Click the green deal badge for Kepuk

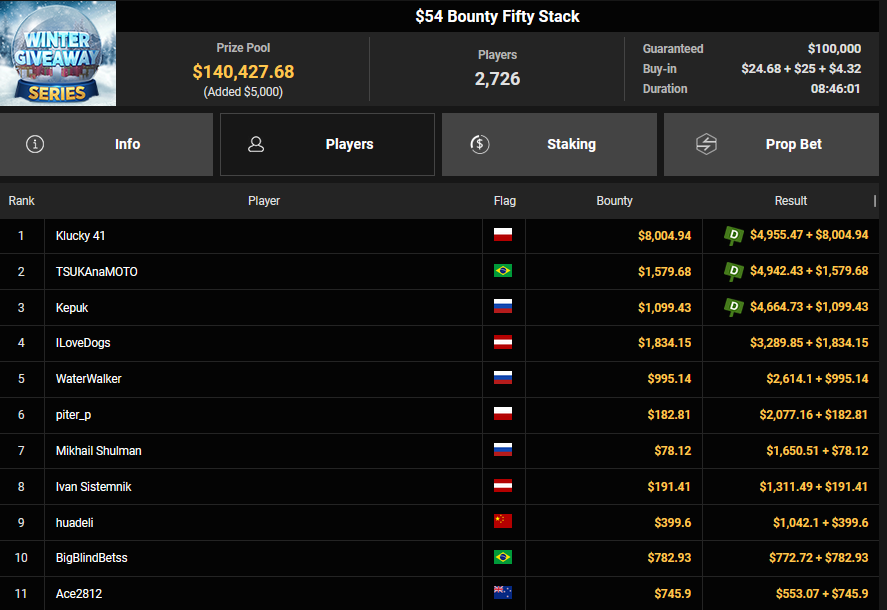734,307
